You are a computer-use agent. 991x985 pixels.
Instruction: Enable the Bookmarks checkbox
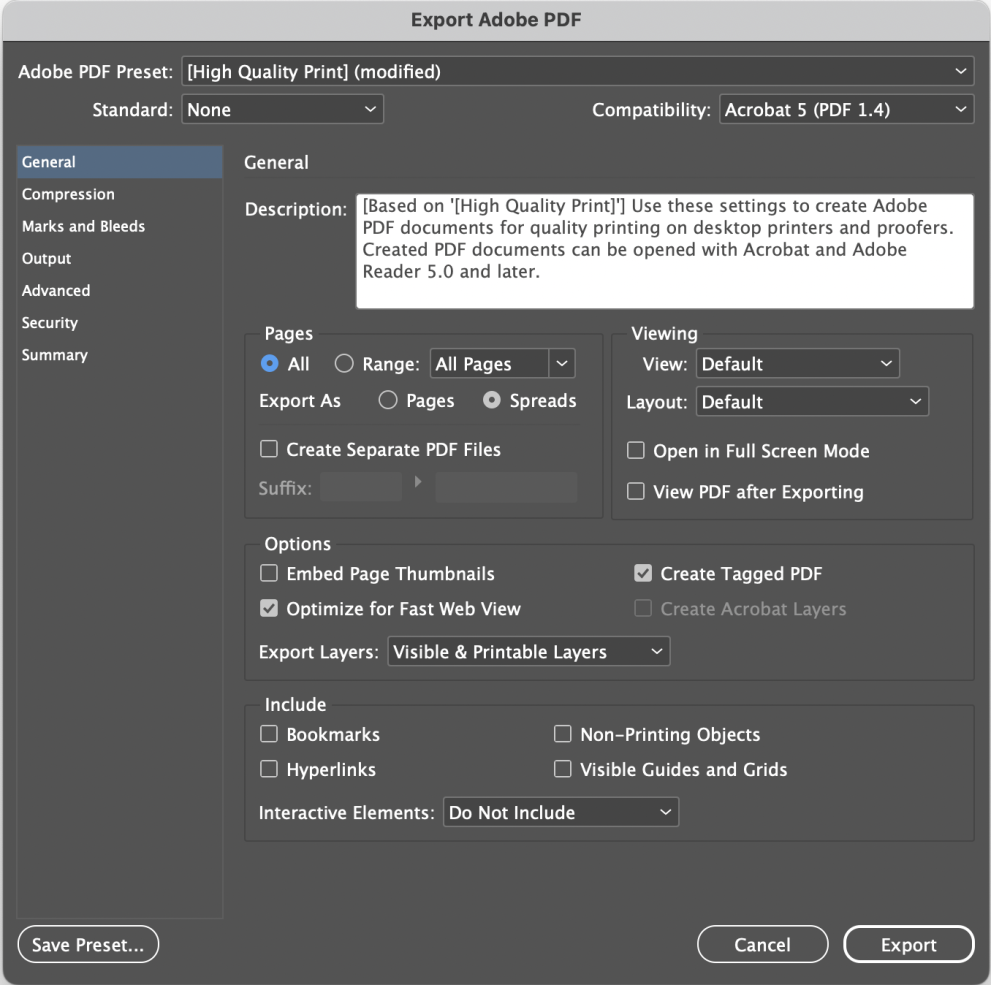click(x=268, y=734)
